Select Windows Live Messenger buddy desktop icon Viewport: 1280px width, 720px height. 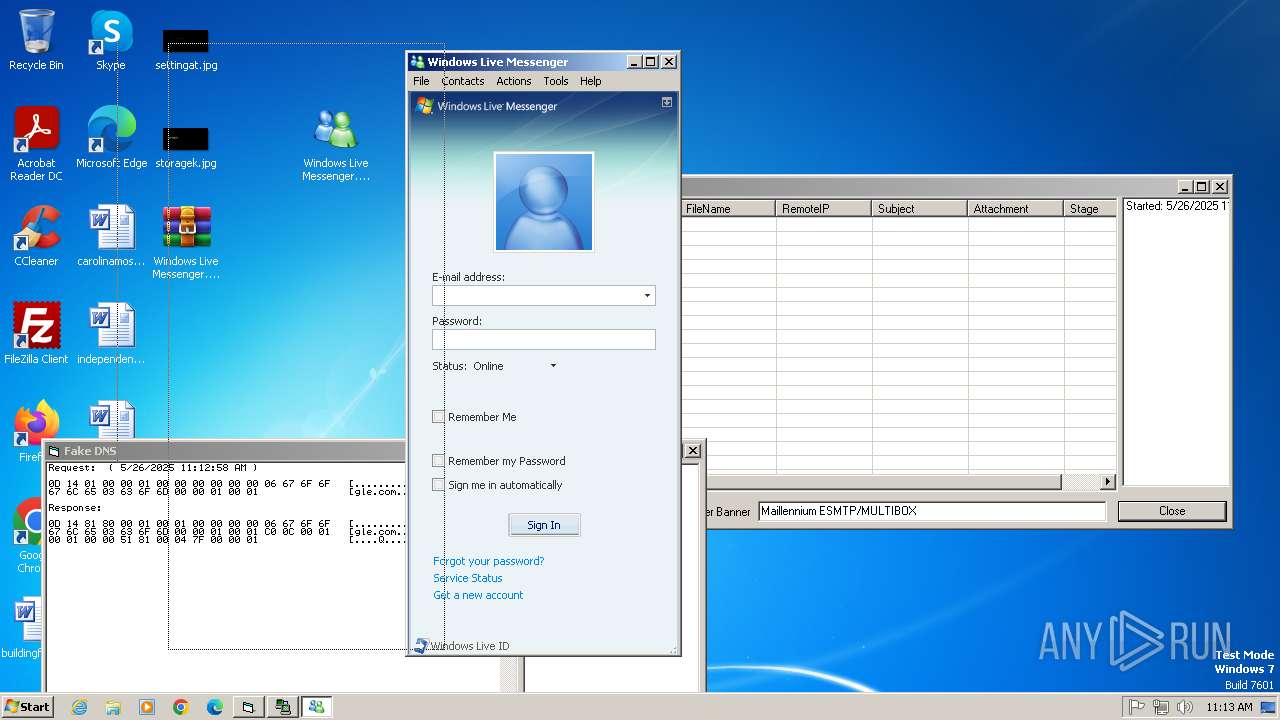(336, 144)
